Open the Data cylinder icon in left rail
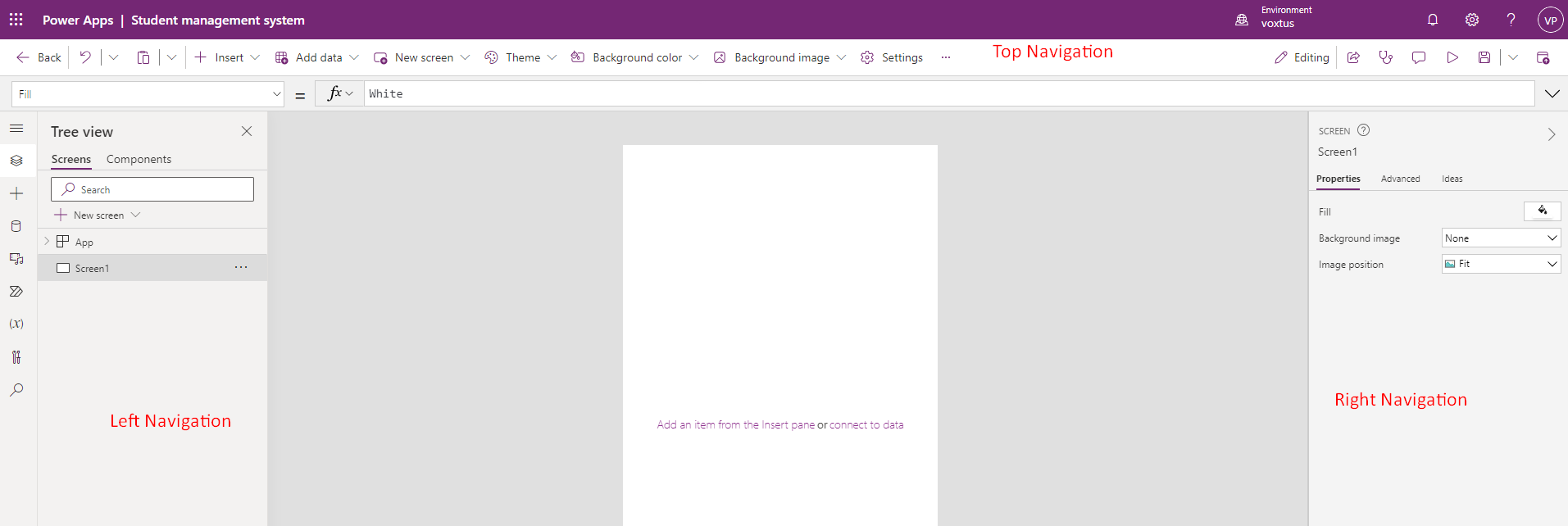 [x=16, y=226]
